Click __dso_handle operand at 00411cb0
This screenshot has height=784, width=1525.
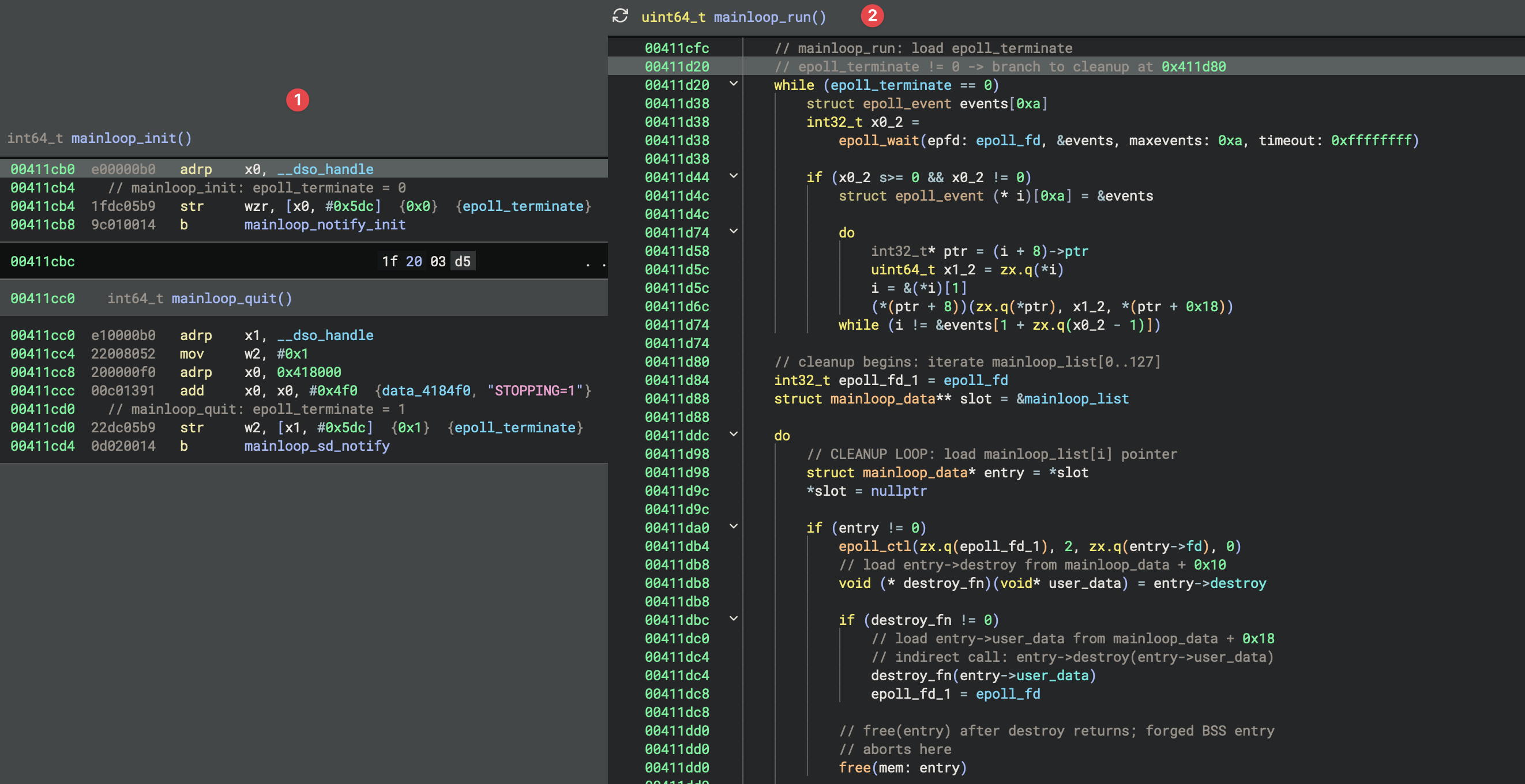tap(325, 169)
